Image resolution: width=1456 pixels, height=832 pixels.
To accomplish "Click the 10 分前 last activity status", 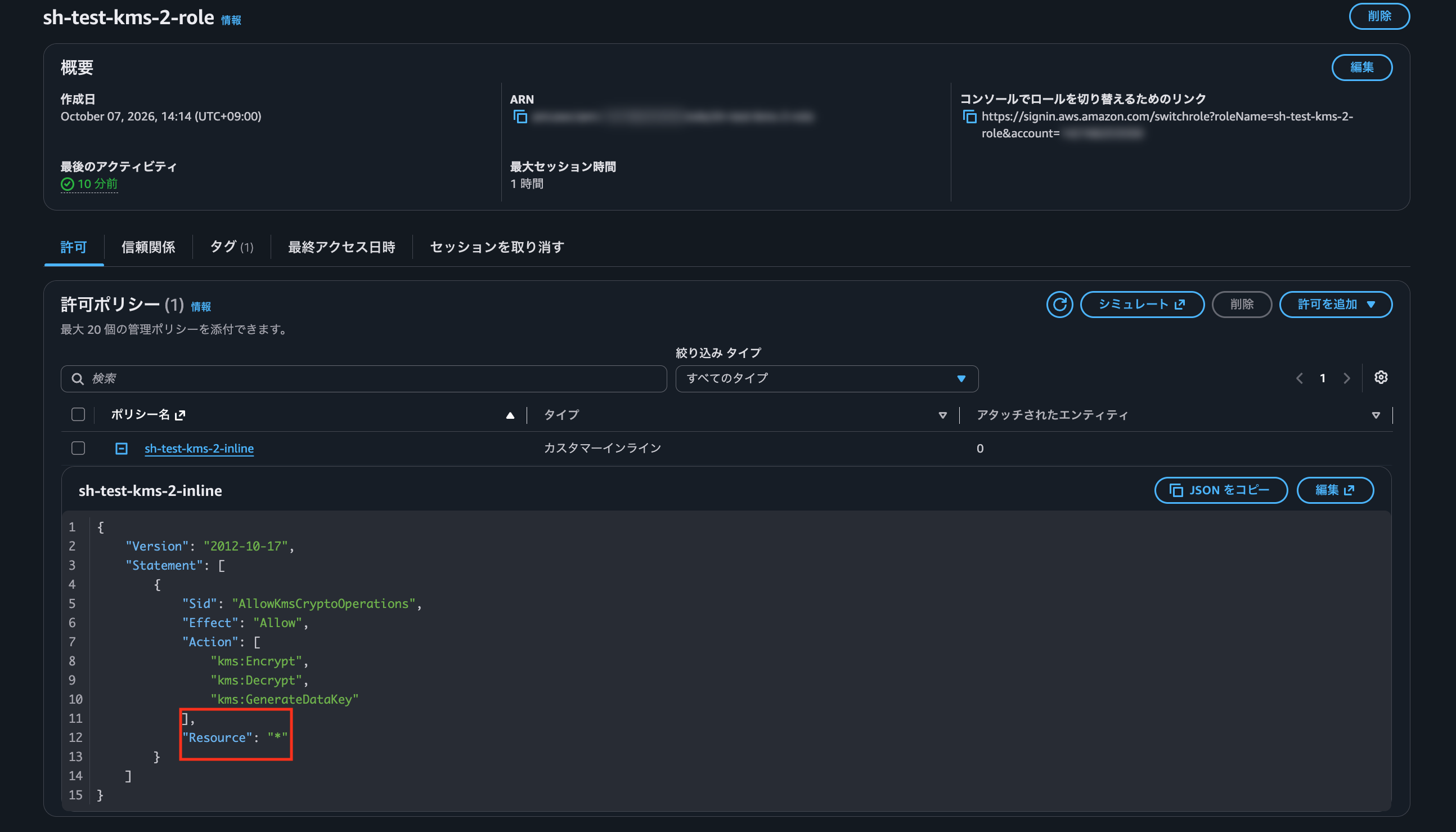I will pyautogui.click(x=89, y=184).
